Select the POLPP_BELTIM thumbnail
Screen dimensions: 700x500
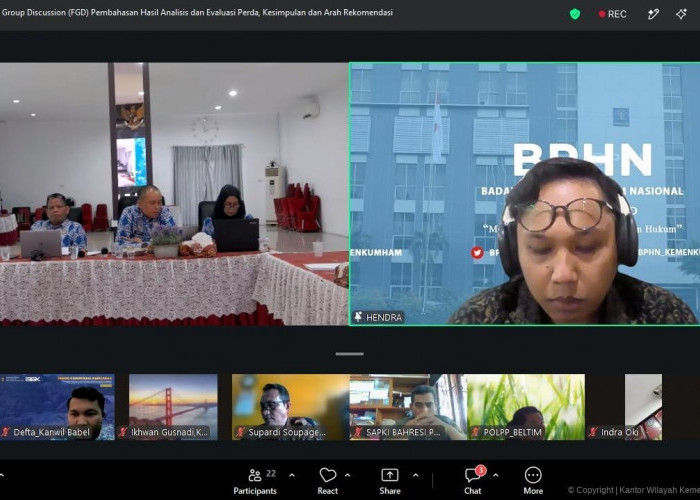coord(525,407)
